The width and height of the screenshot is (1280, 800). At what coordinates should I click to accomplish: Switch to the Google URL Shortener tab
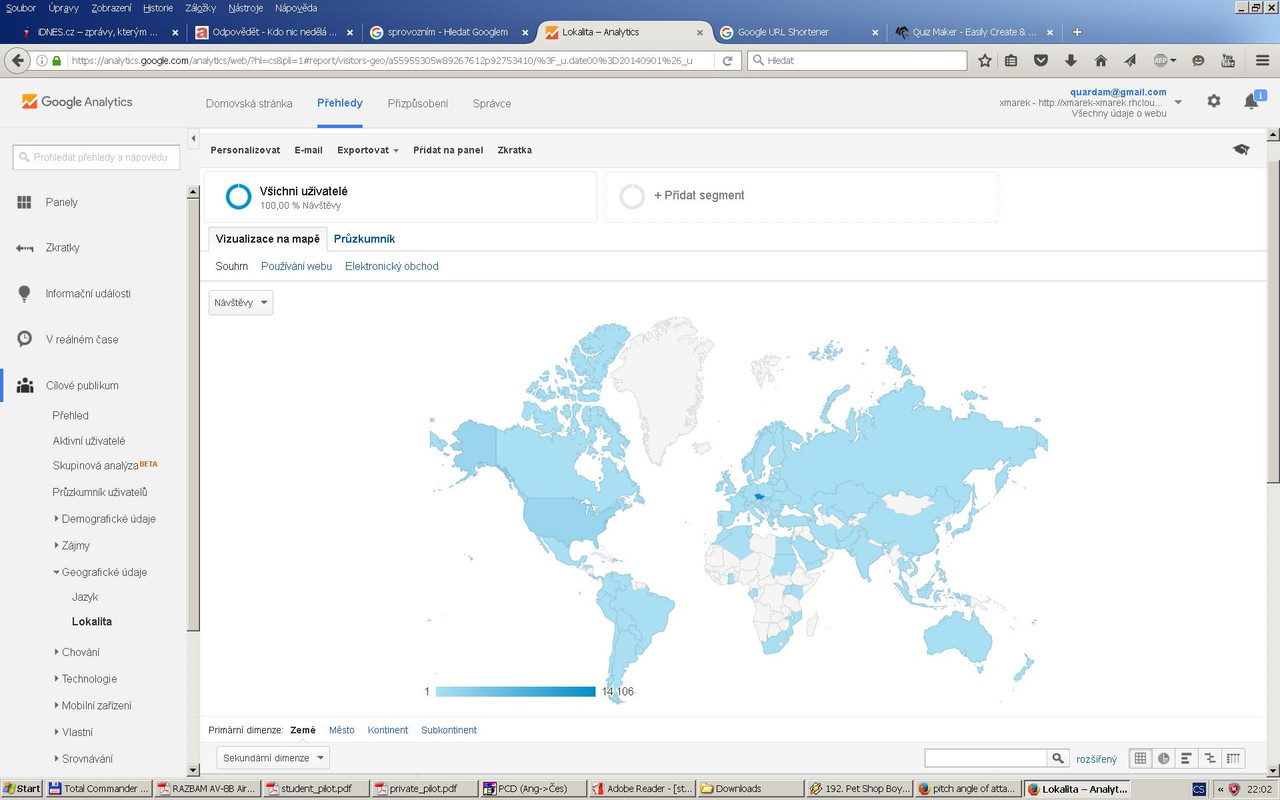799,32
